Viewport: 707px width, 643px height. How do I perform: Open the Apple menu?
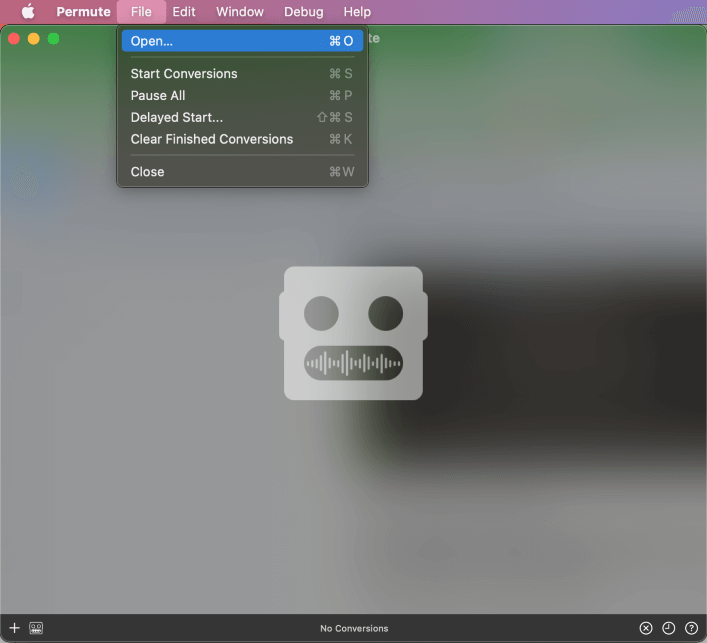point(28,11)
